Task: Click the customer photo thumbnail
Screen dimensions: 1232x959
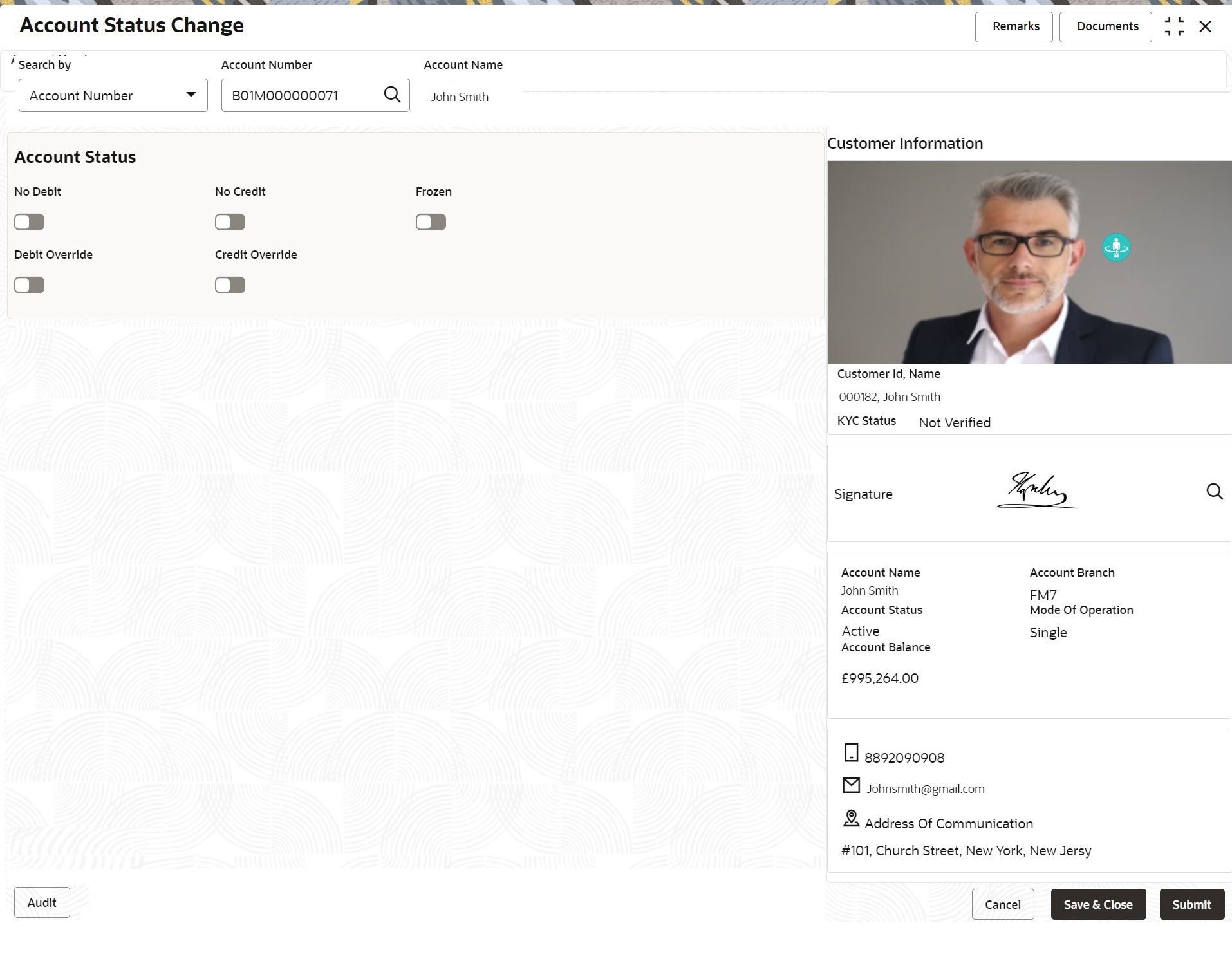Action: click(1029, 262)
